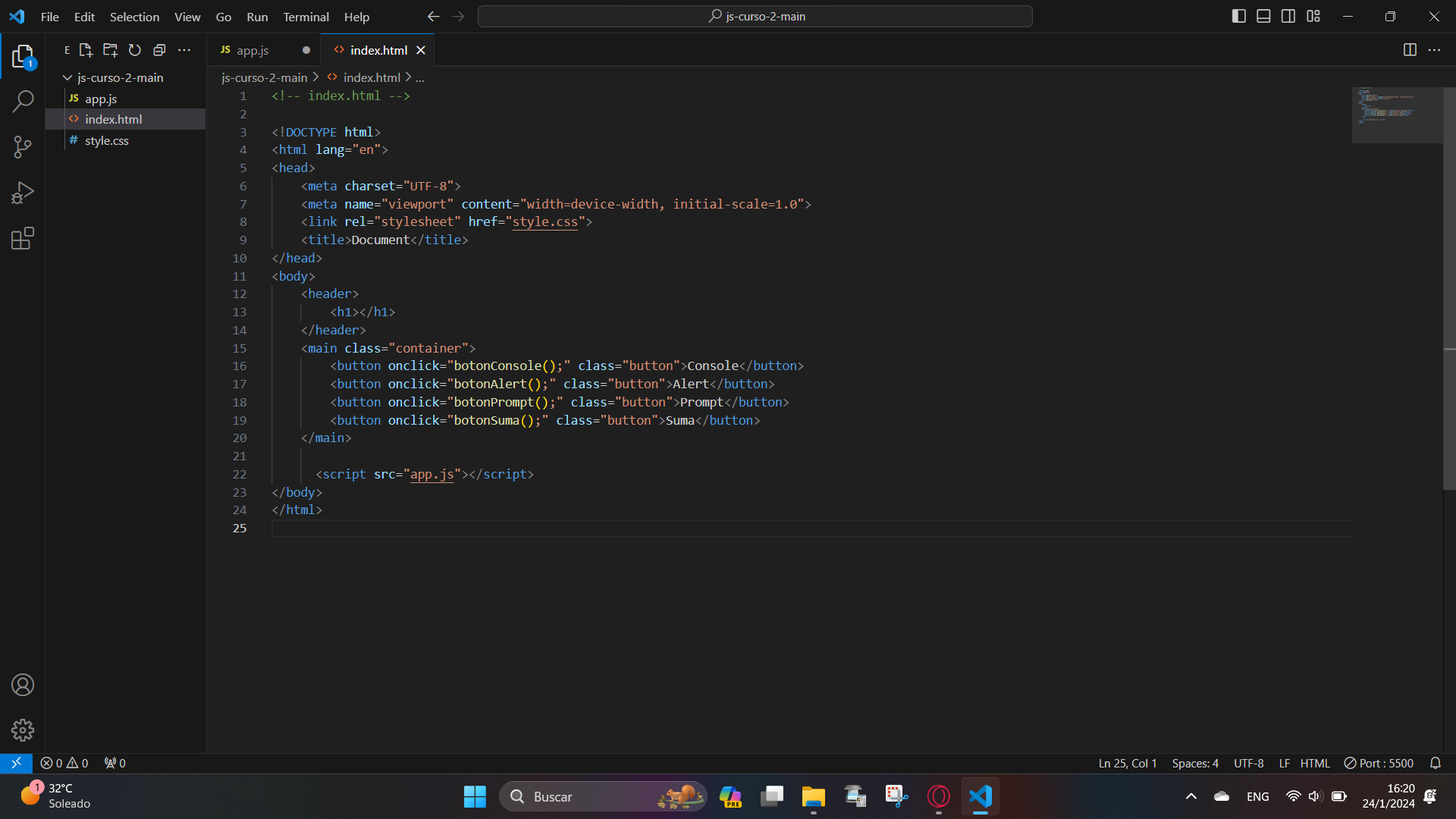The height and width of the screenshot is (819, 1456).
Task: Click the editor vertical scrollbar
Action: pos(1449,288)
